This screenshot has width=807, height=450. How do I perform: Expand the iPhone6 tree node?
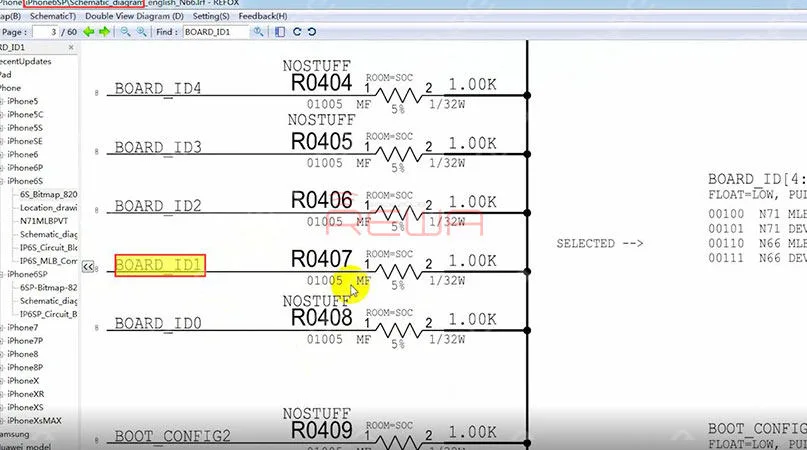2,155
